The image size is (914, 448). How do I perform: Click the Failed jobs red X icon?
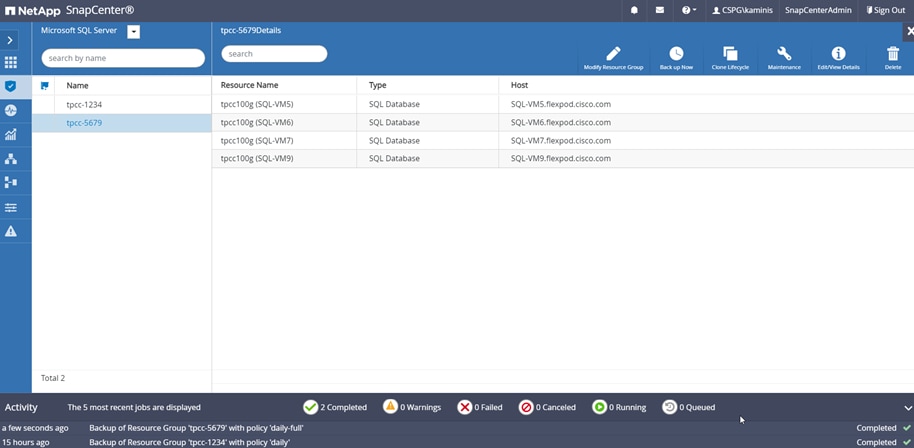pos(465,407)
